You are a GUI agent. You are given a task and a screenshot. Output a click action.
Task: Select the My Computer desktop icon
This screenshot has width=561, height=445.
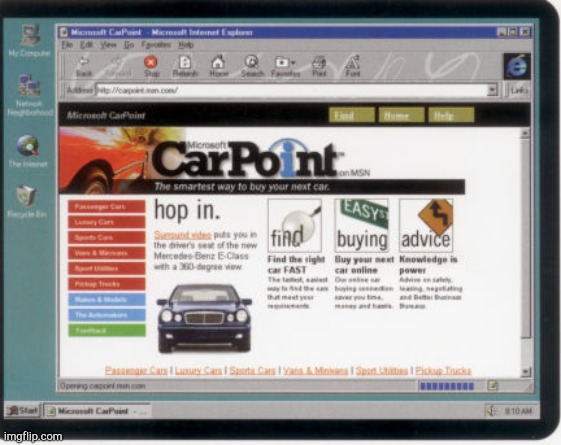tap(29, 40)
